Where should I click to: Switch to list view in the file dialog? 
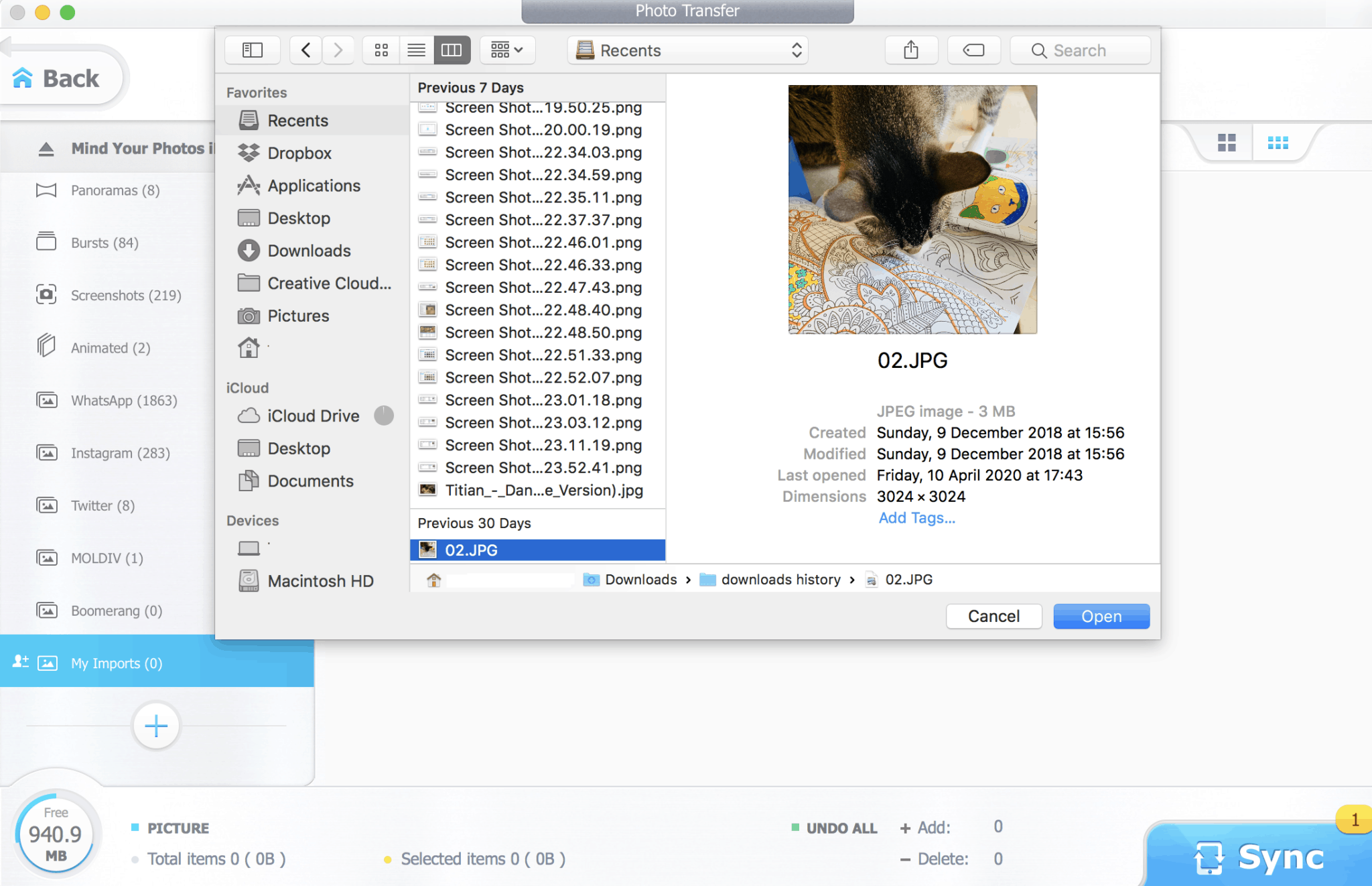click(x=417, y=50)
